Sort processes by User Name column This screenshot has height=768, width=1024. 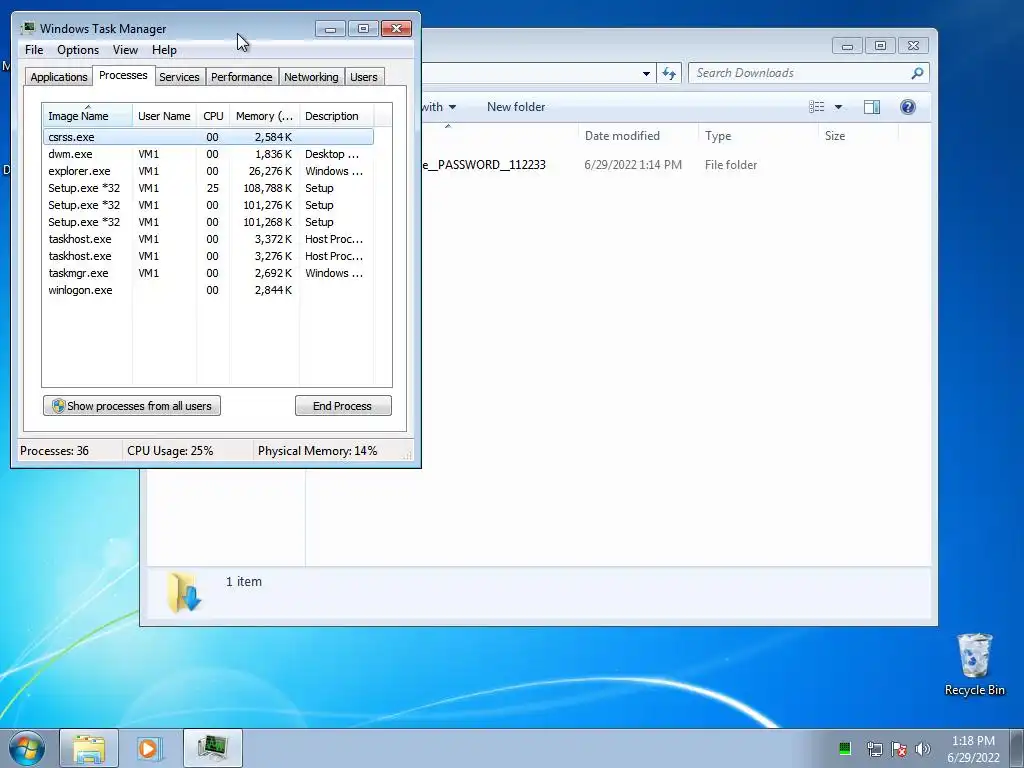click(164, 116)
